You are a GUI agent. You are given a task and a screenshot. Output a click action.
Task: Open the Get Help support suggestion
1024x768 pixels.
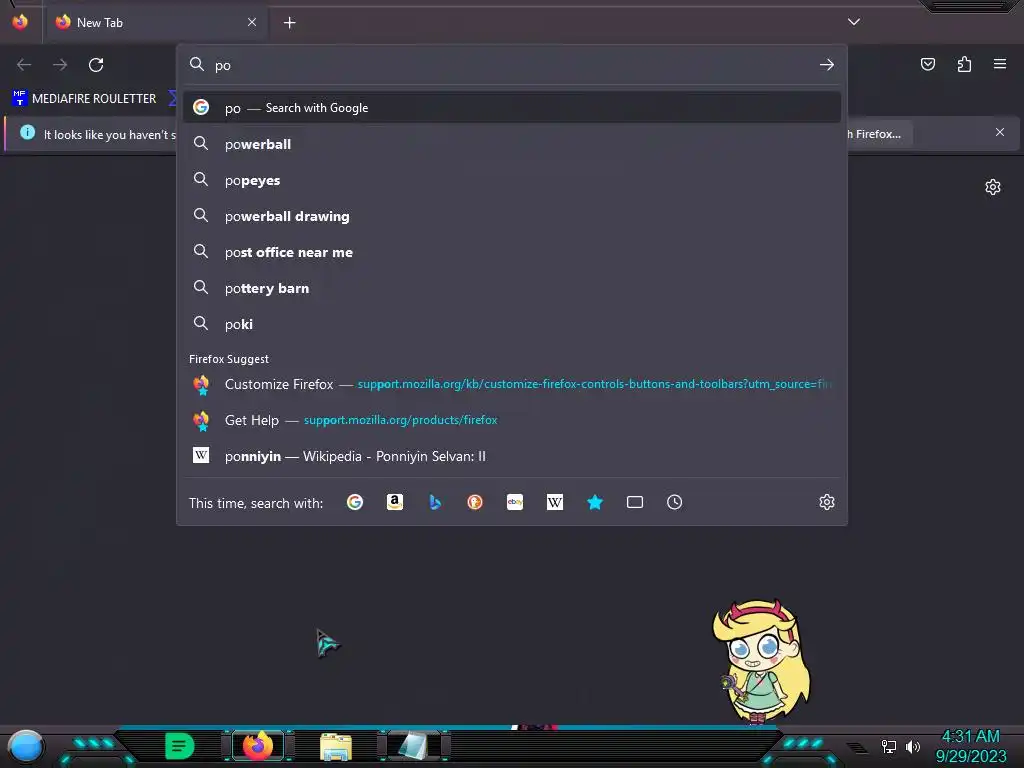click(x=512, y=420)
